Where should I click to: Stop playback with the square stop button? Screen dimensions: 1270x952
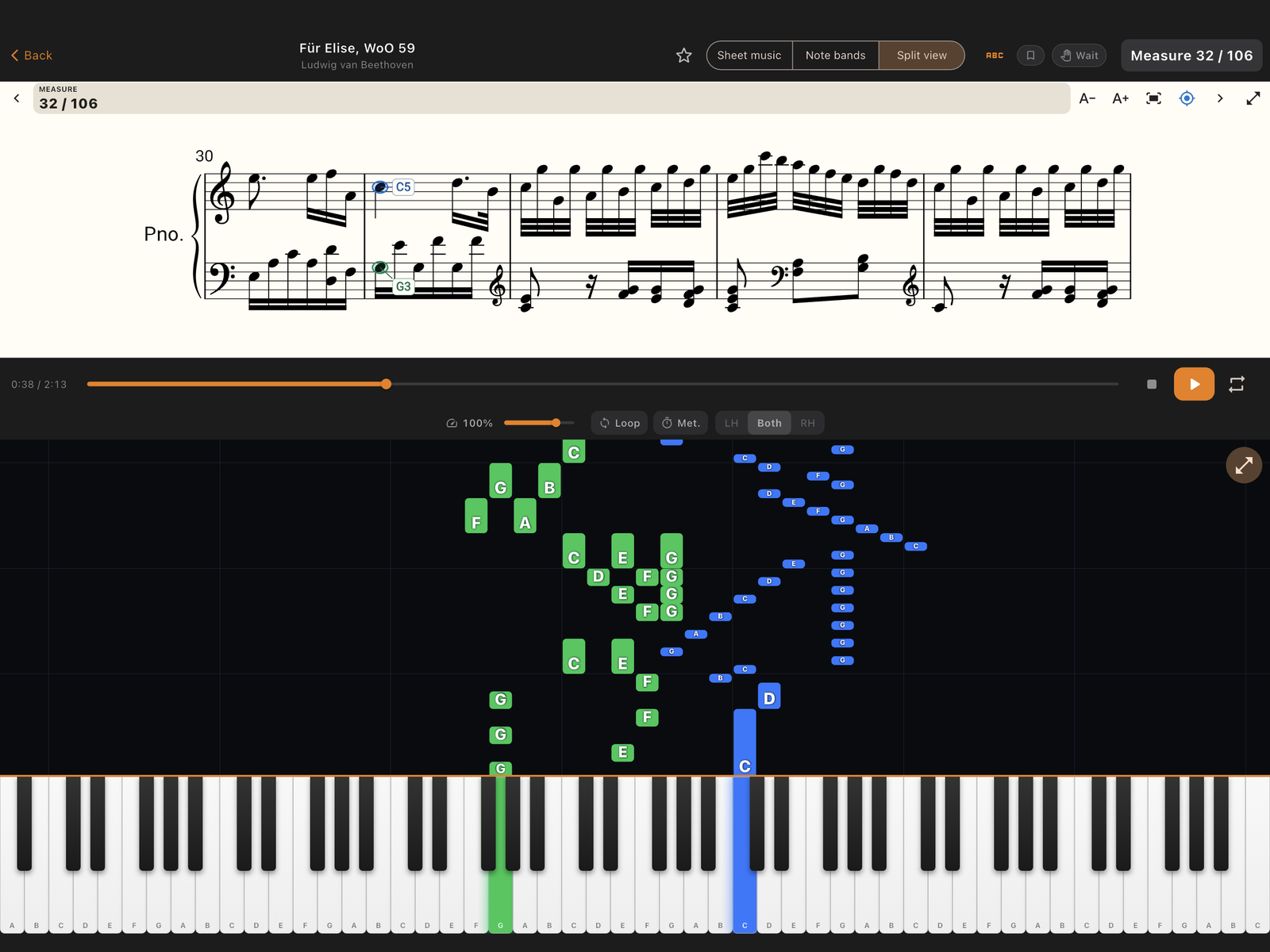pos(1152,384)
